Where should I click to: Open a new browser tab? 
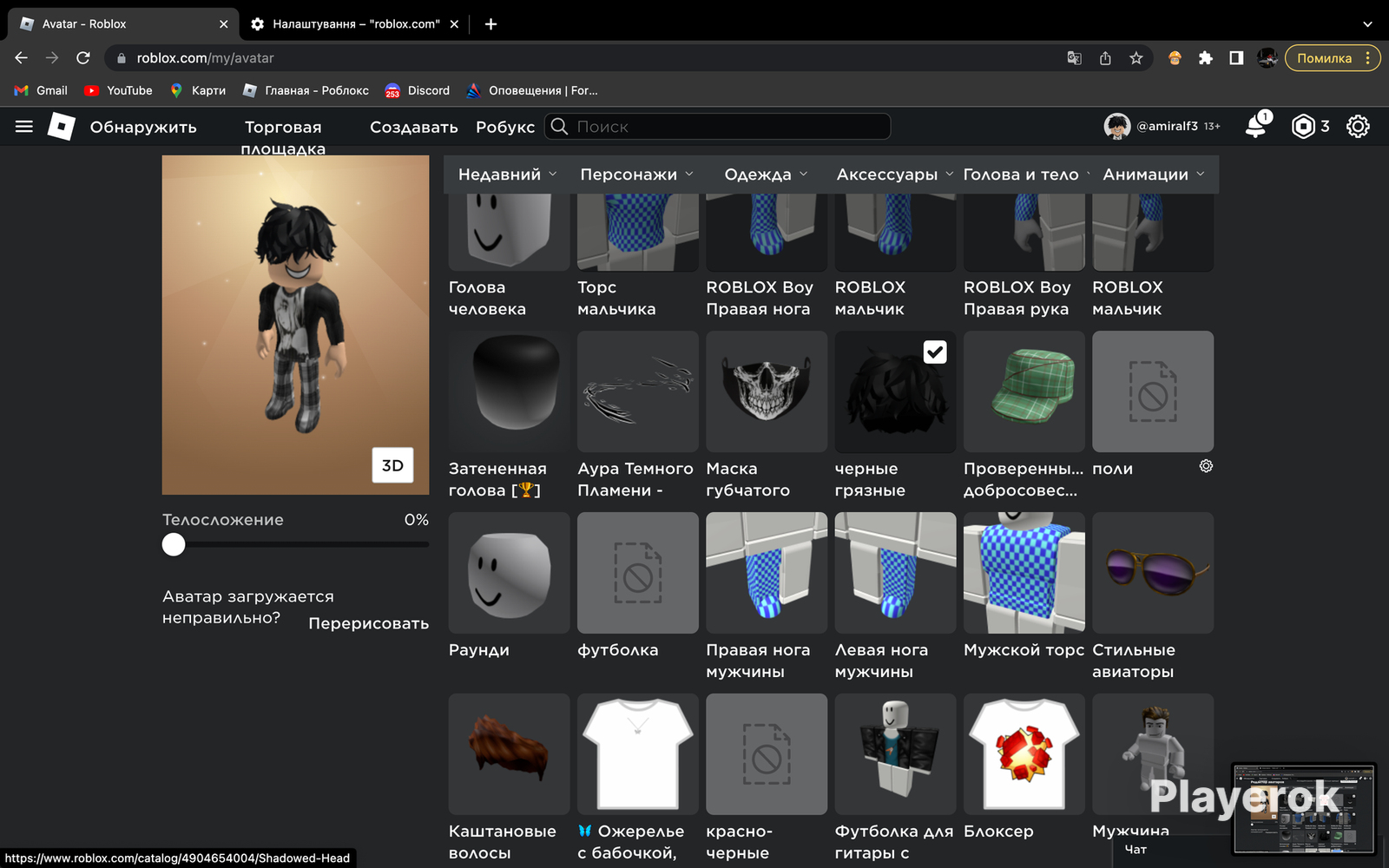point(490,24)
